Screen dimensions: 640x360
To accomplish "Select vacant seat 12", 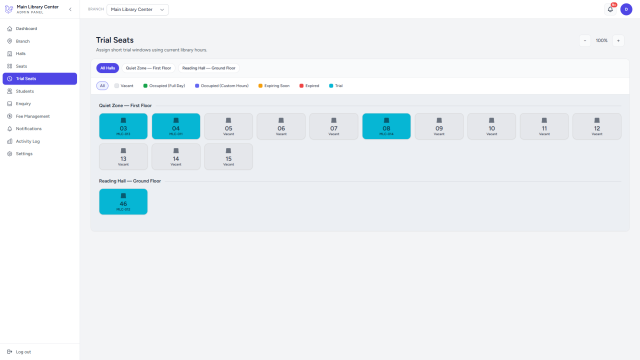I will click(597, 126).
